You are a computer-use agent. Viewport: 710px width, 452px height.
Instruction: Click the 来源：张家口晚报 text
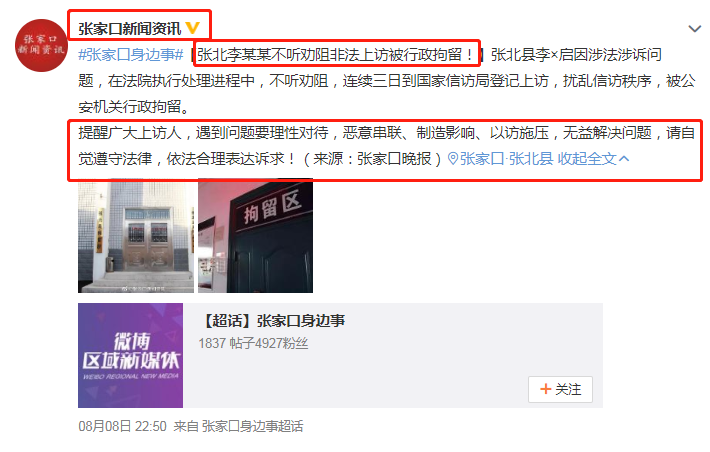(372, 159)
